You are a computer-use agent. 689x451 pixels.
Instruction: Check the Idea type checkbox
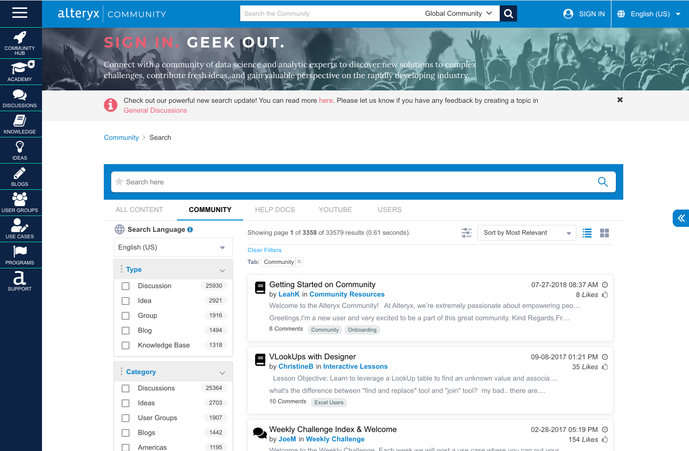click(126, 301)
